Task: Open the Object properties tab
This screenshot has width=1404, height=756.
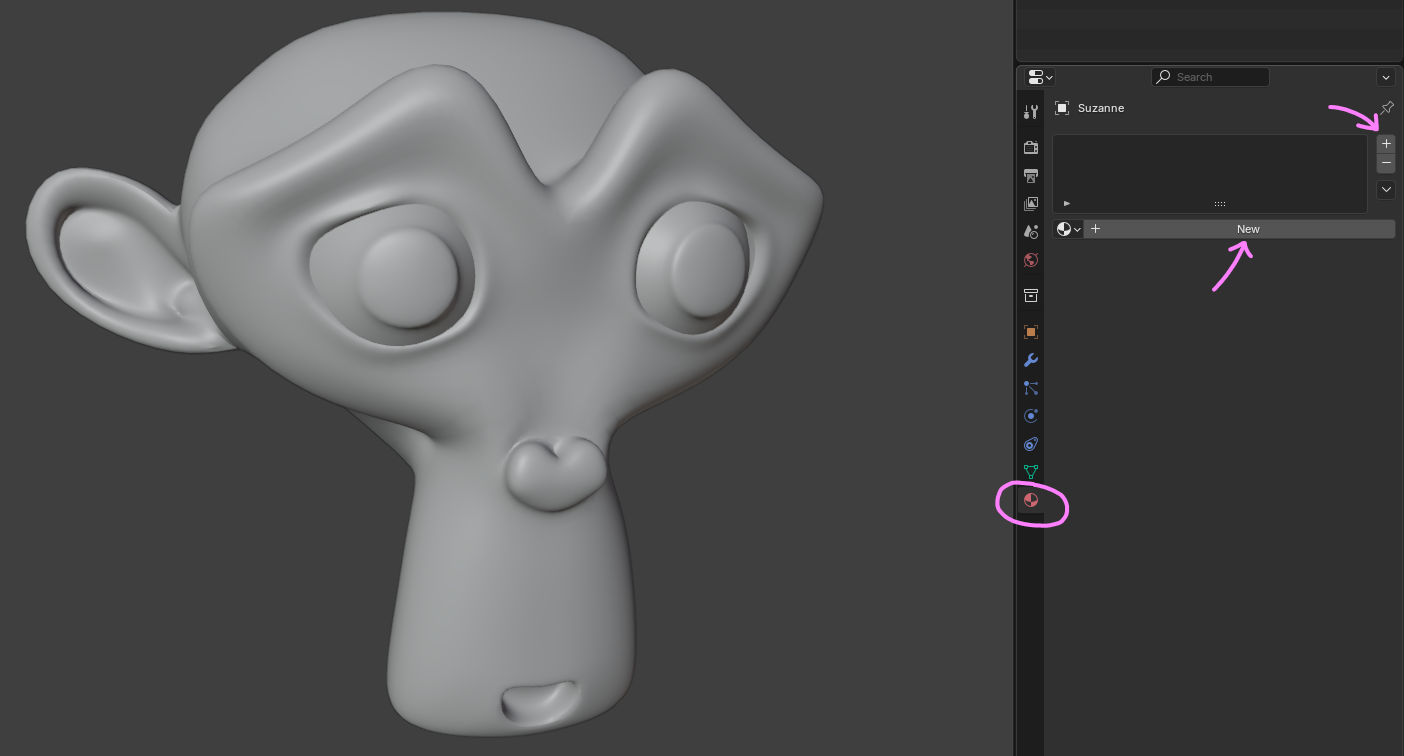Action: (x=1031, y=332)
